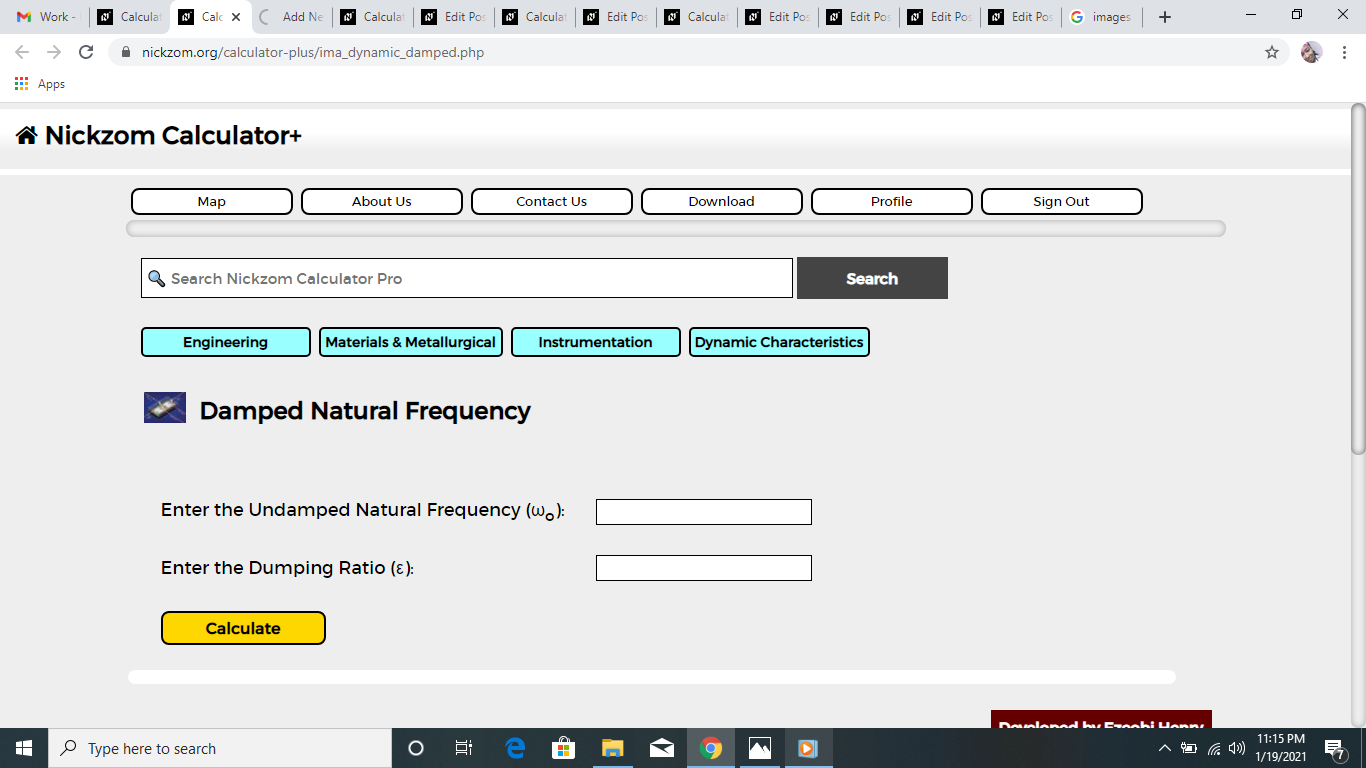Focus the Search Nickzom Calculator Pro field

[x=467, y=278]
